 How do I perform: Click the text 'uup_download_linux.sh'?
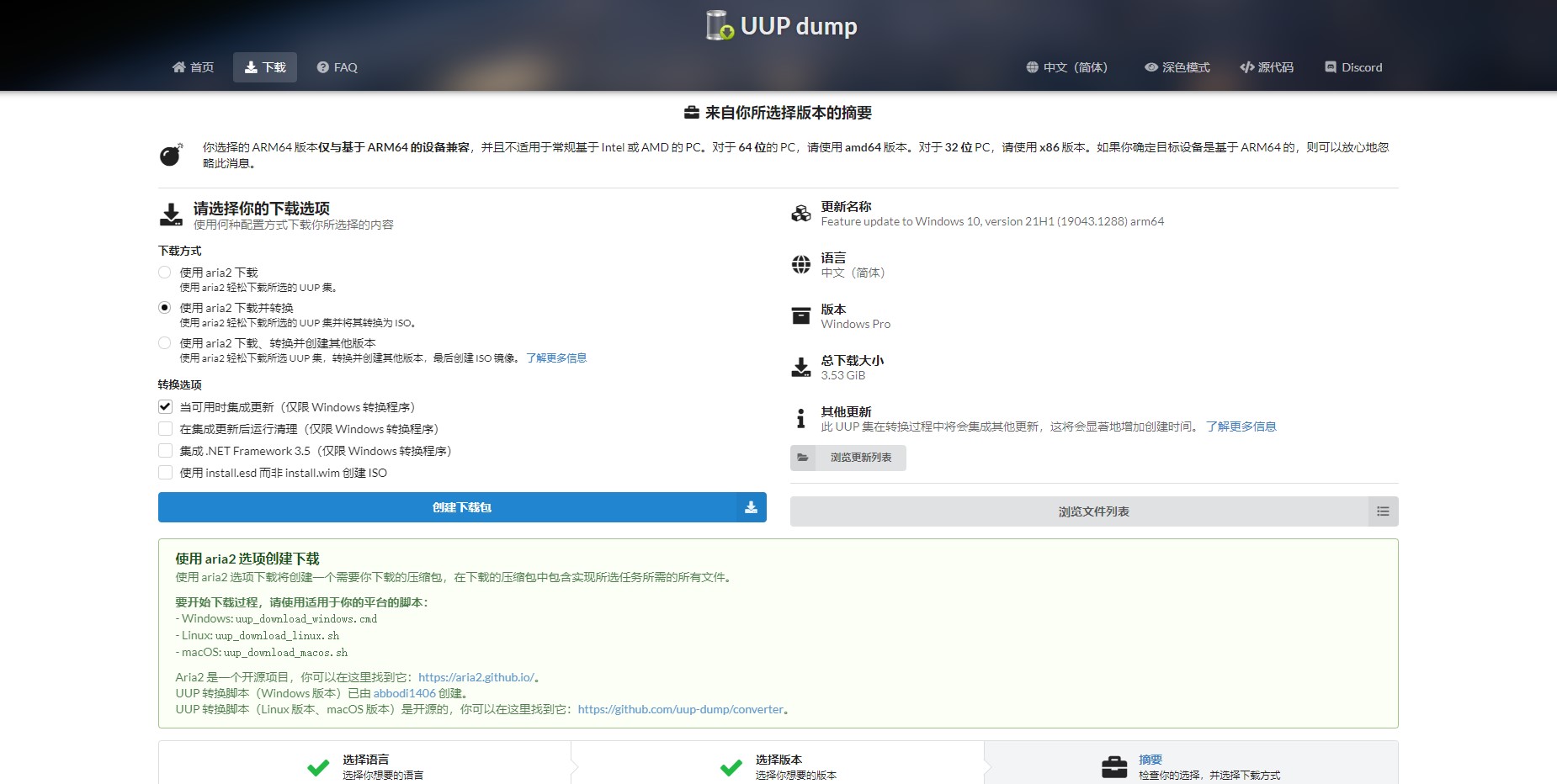[277, 636]
